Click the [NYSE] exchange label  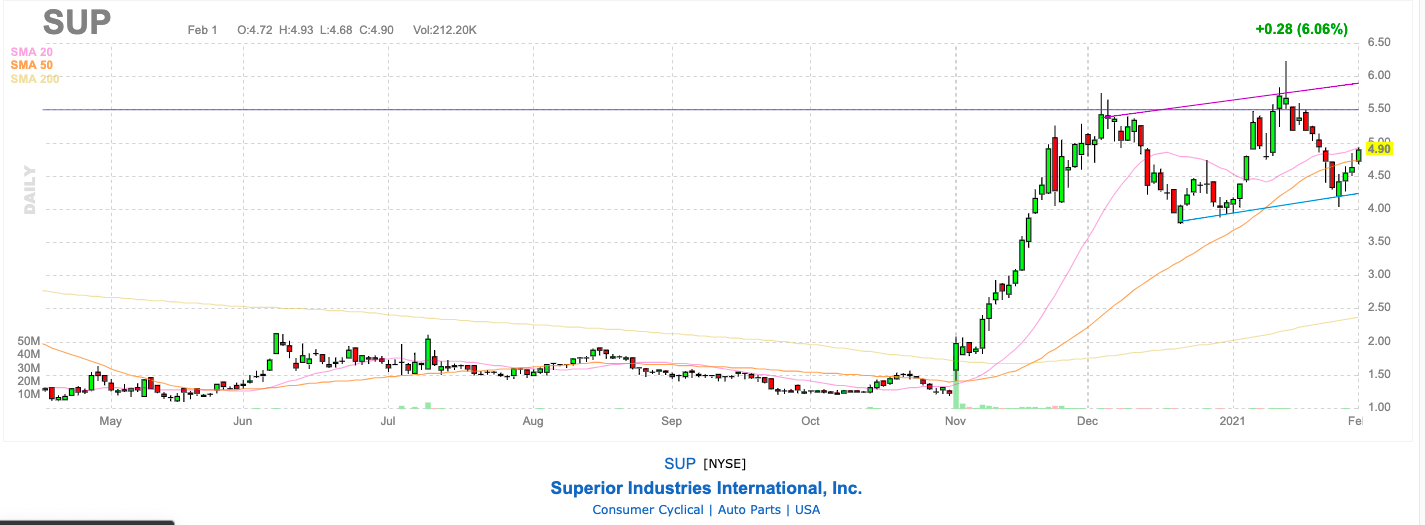pyautogui.click(x=724, y=463)
